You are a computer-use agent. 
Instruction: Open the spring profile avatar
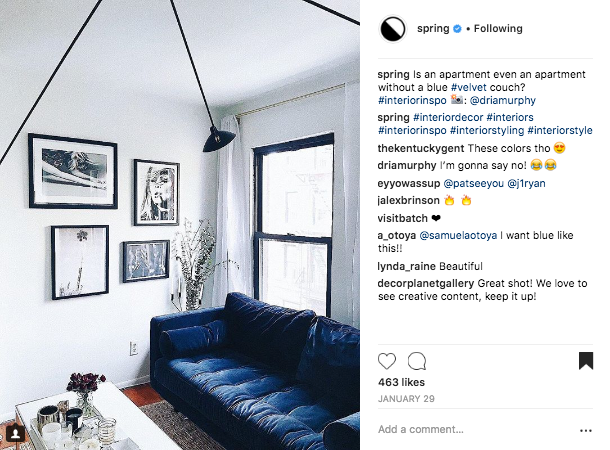coord(392,29)
